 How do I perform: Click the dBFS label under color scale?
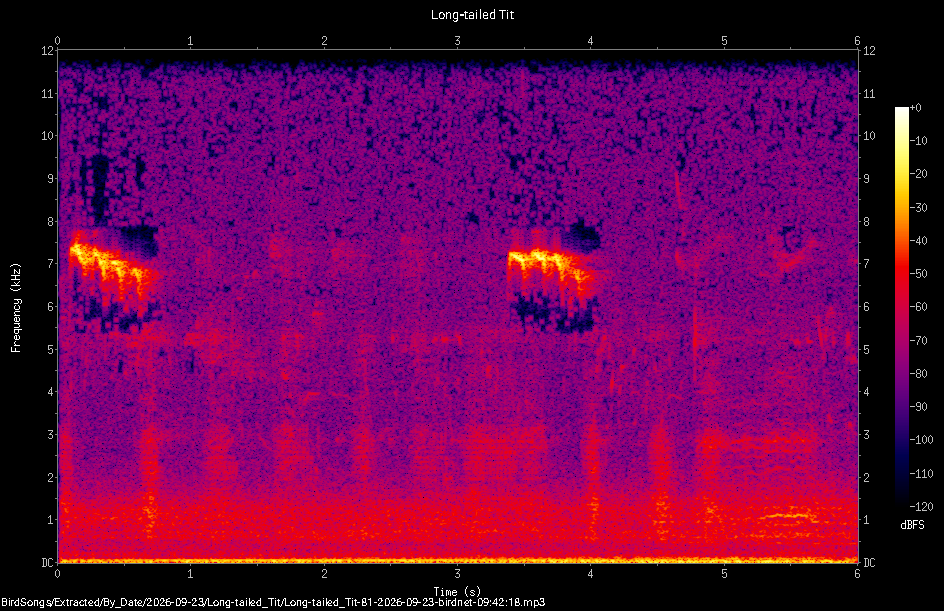[x=912, y=525]
